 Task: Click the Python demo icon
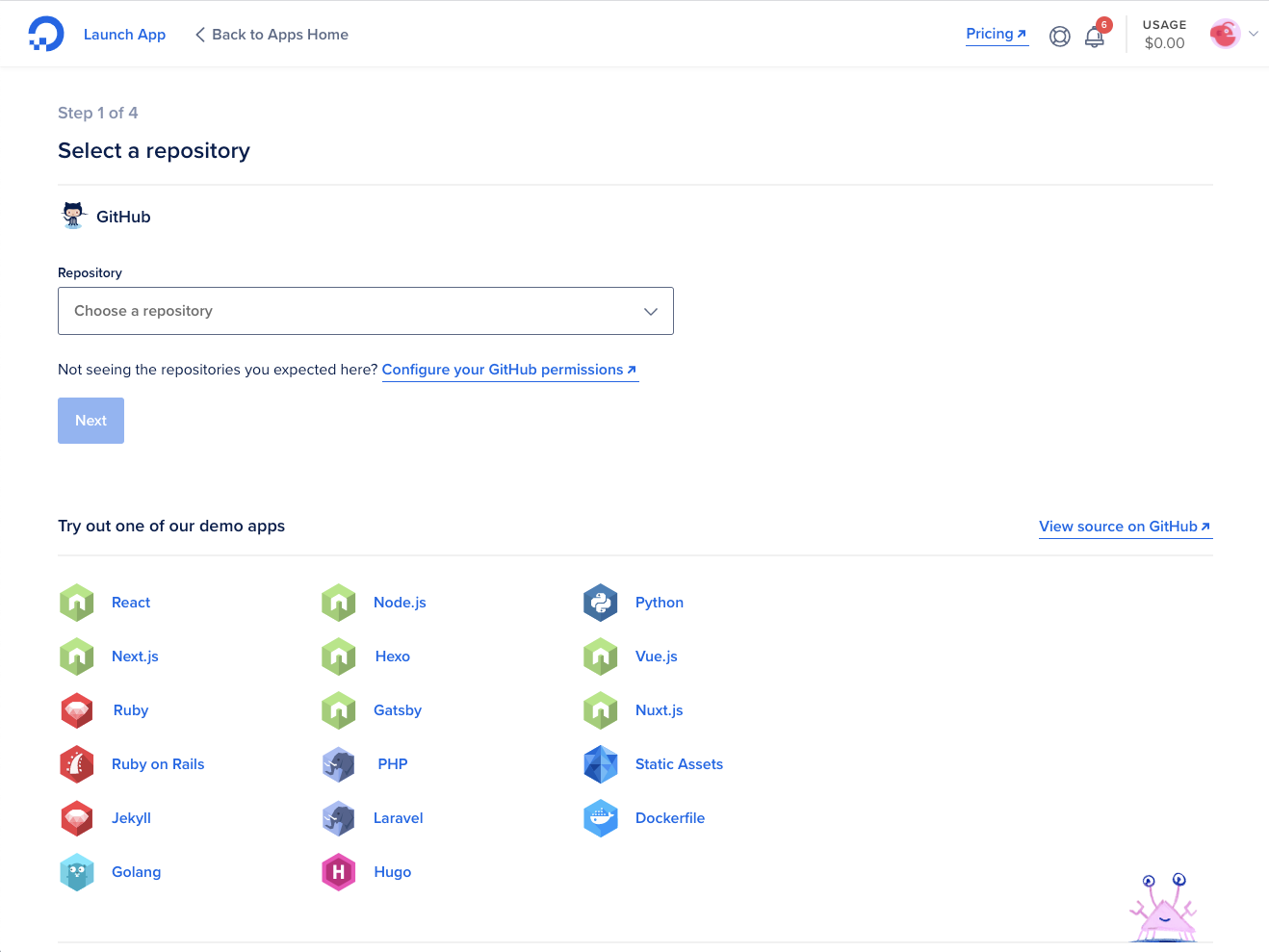tap(601, 603)
